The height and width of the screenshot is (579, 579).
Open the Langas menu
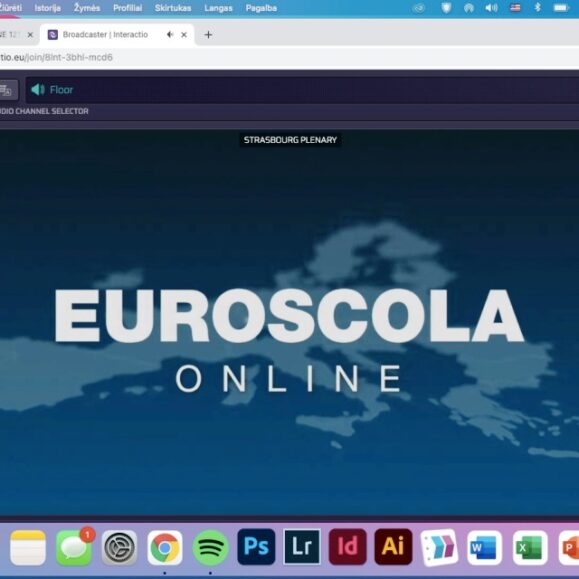click(218, 8)
